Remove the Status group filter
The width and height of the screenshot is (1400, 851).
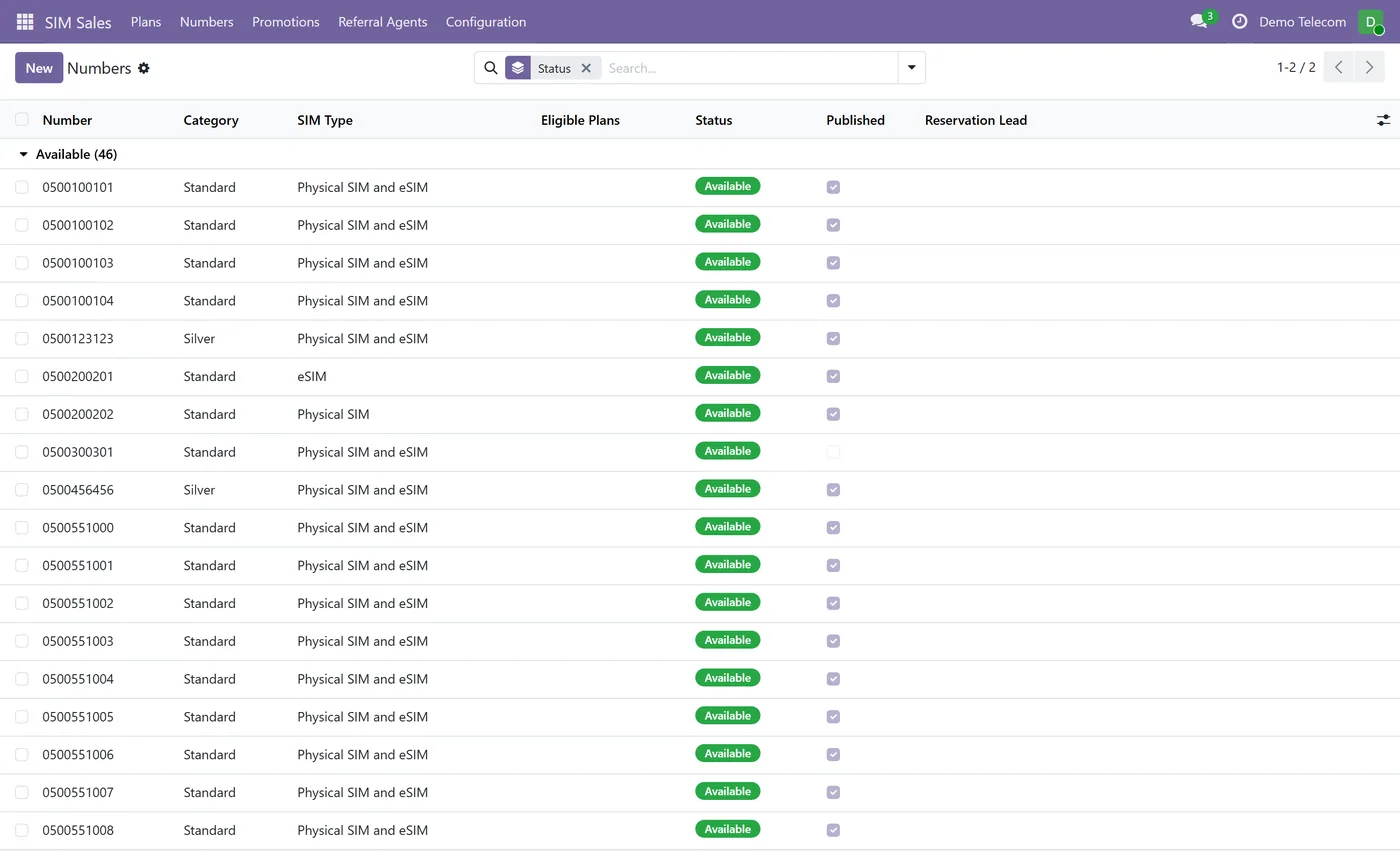click(586, 68)
